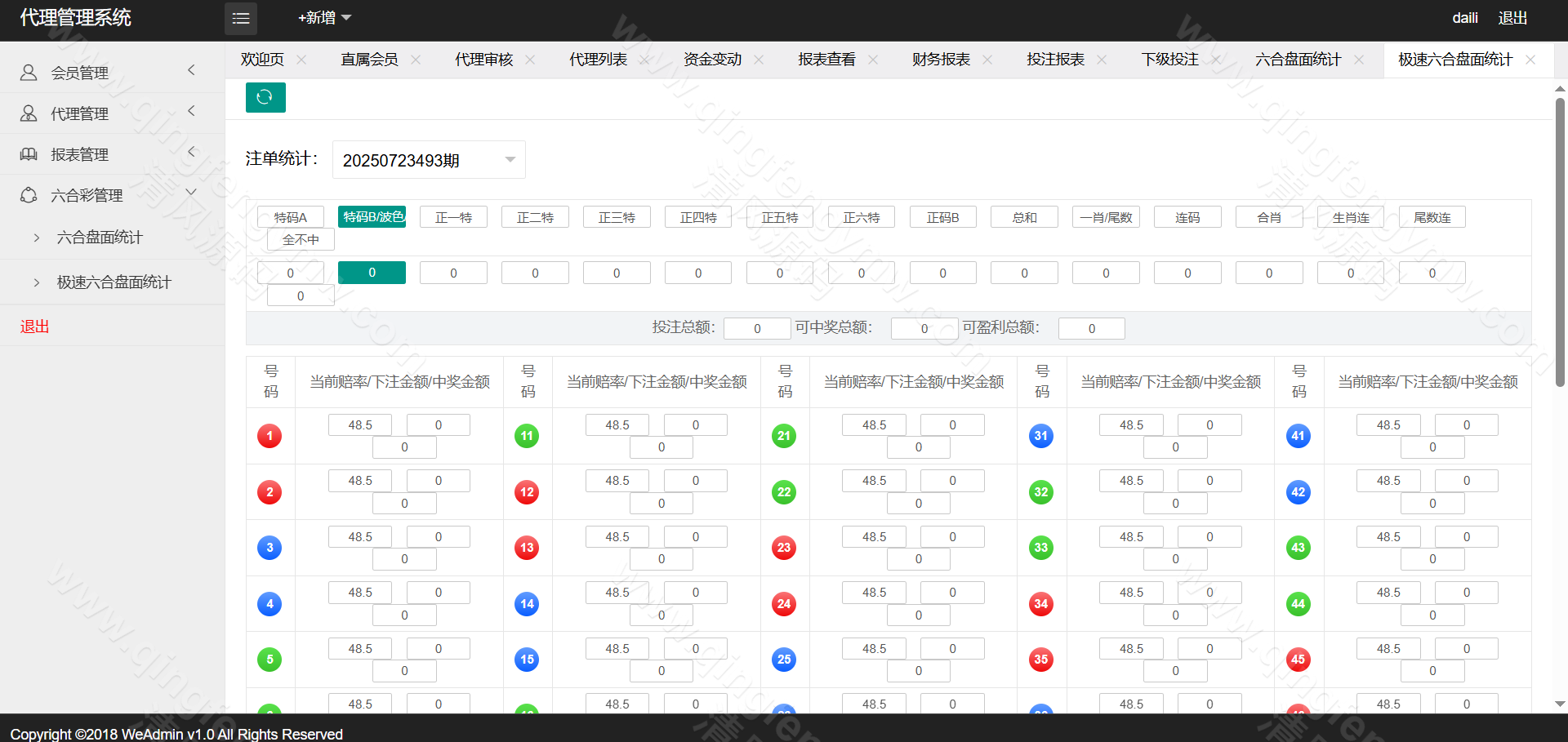Close the 财务报表 tab using X icon
The image size is (1568, 742).
coord(987,60)
